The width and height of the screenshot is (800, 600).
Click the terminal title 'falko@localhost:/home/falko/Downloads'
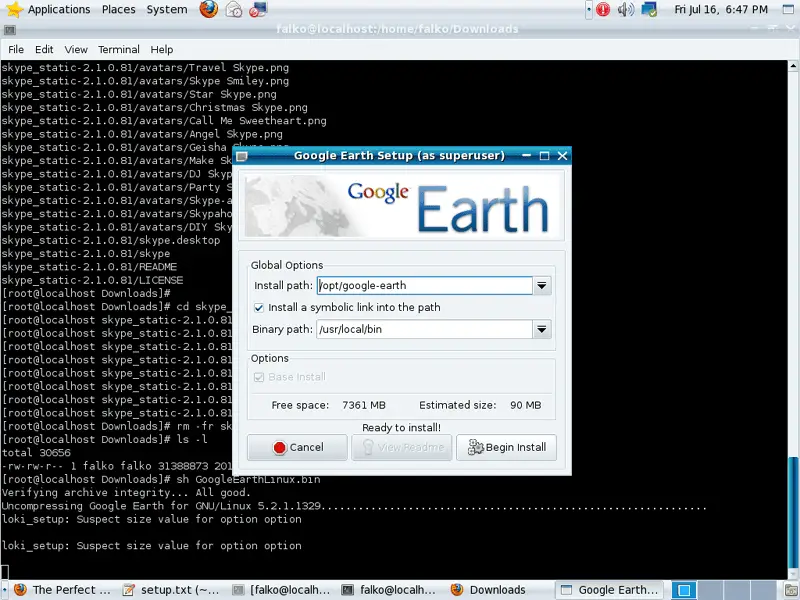[397, 29]
